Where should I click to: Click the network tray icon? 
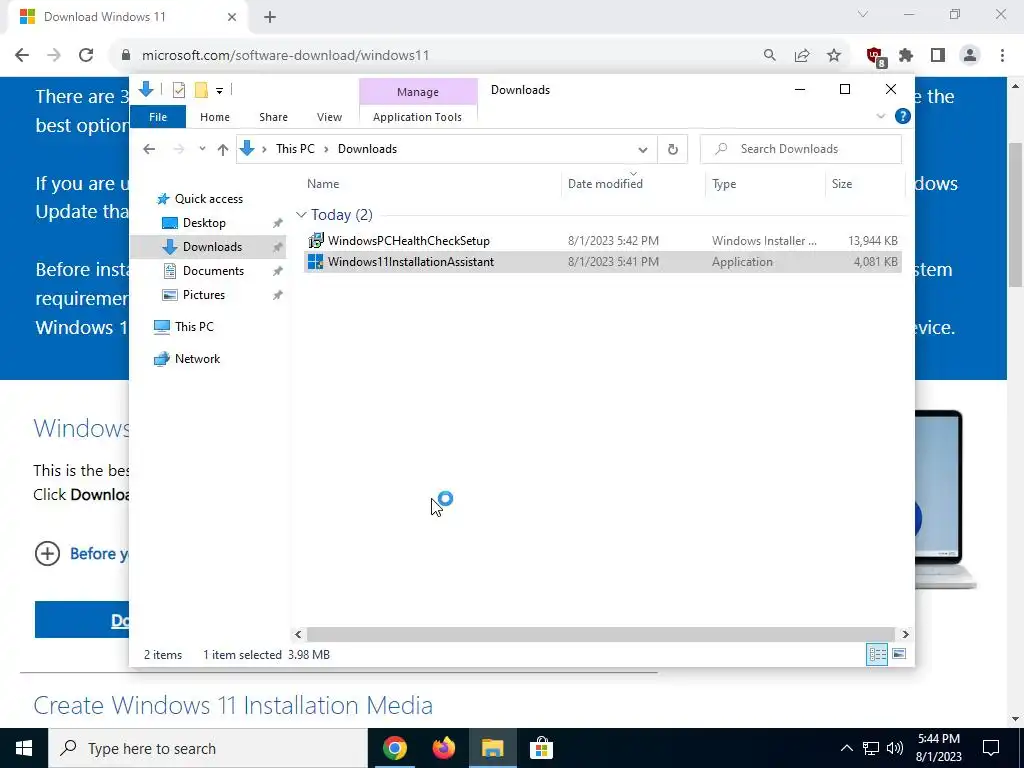pyautogui.click(x=871, y=748)
